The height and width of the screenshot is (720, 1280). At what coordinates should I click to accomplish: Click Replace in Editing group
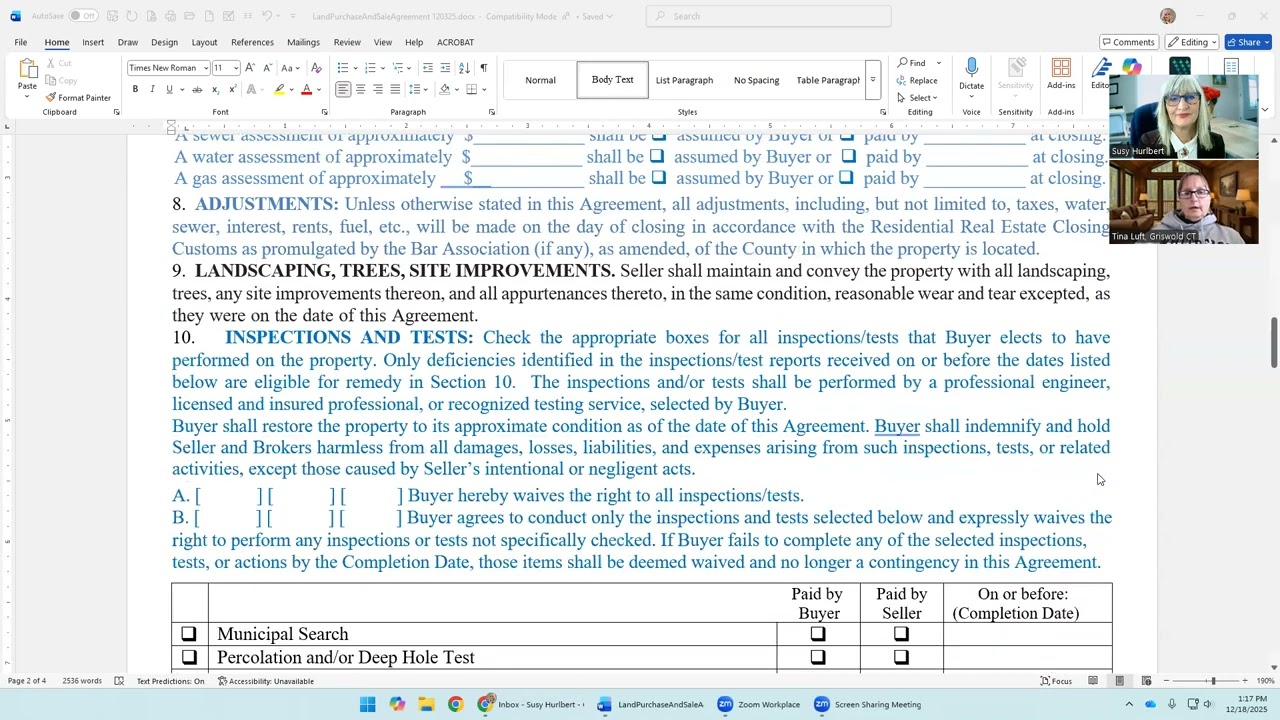[x=917, y=81]
